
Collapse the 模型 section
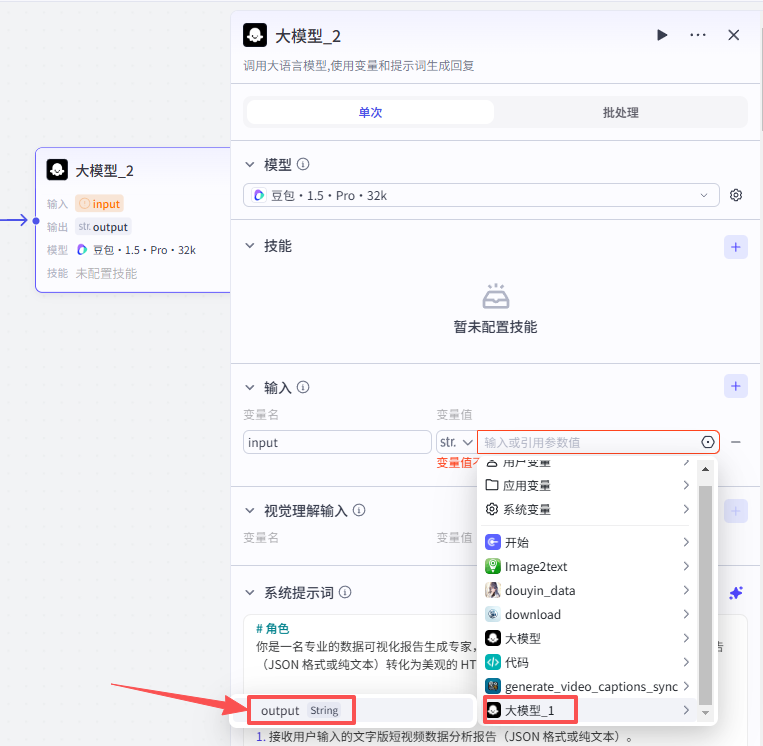tap(250, 164)
